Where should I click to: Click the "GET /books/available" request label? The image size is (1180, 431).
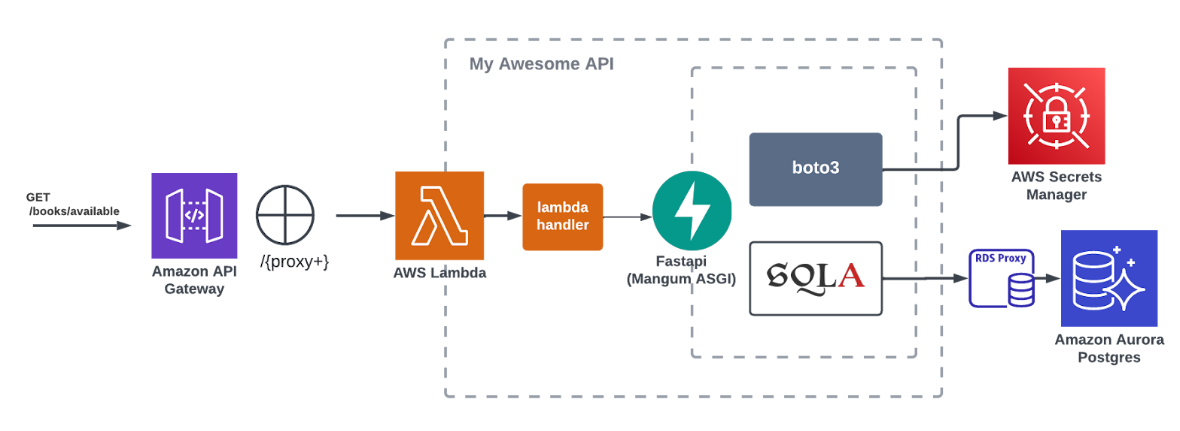73,204
